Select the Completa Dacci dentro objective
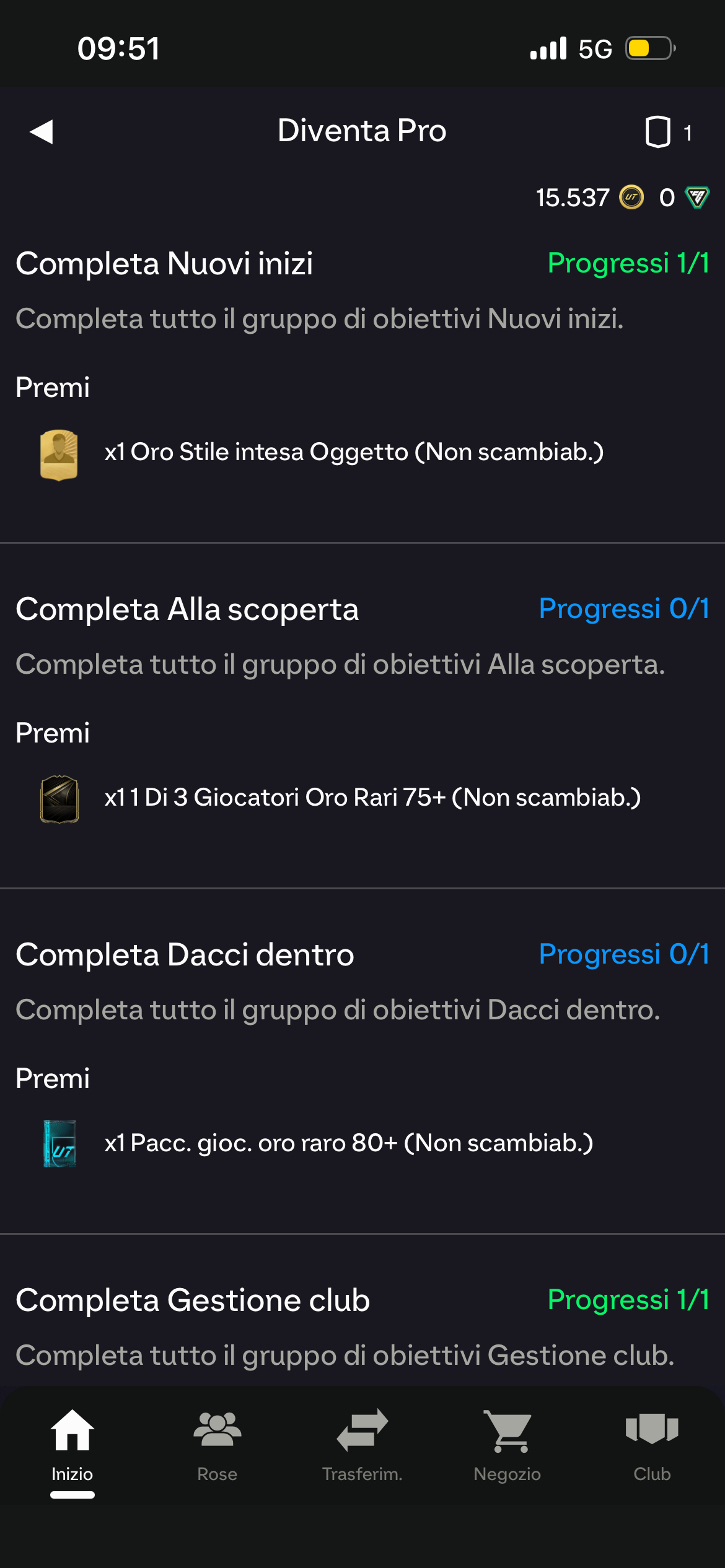This screenshot has width=725, height=1568. click(185, 955)
